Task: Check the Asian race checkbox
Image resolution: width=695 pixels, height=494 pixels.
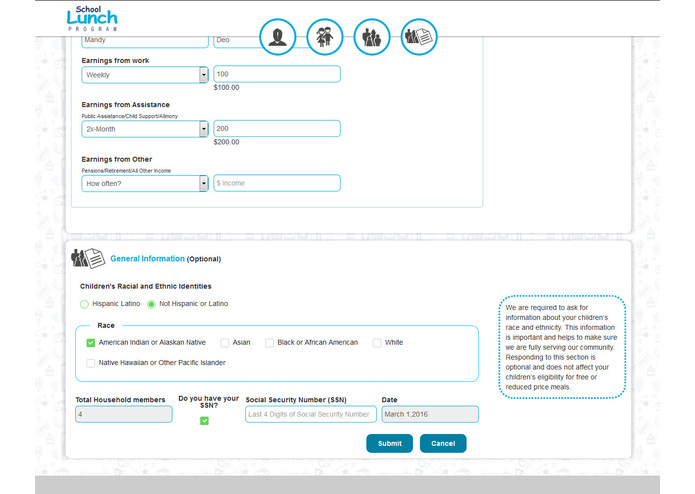Action: (x=225, y=343)
